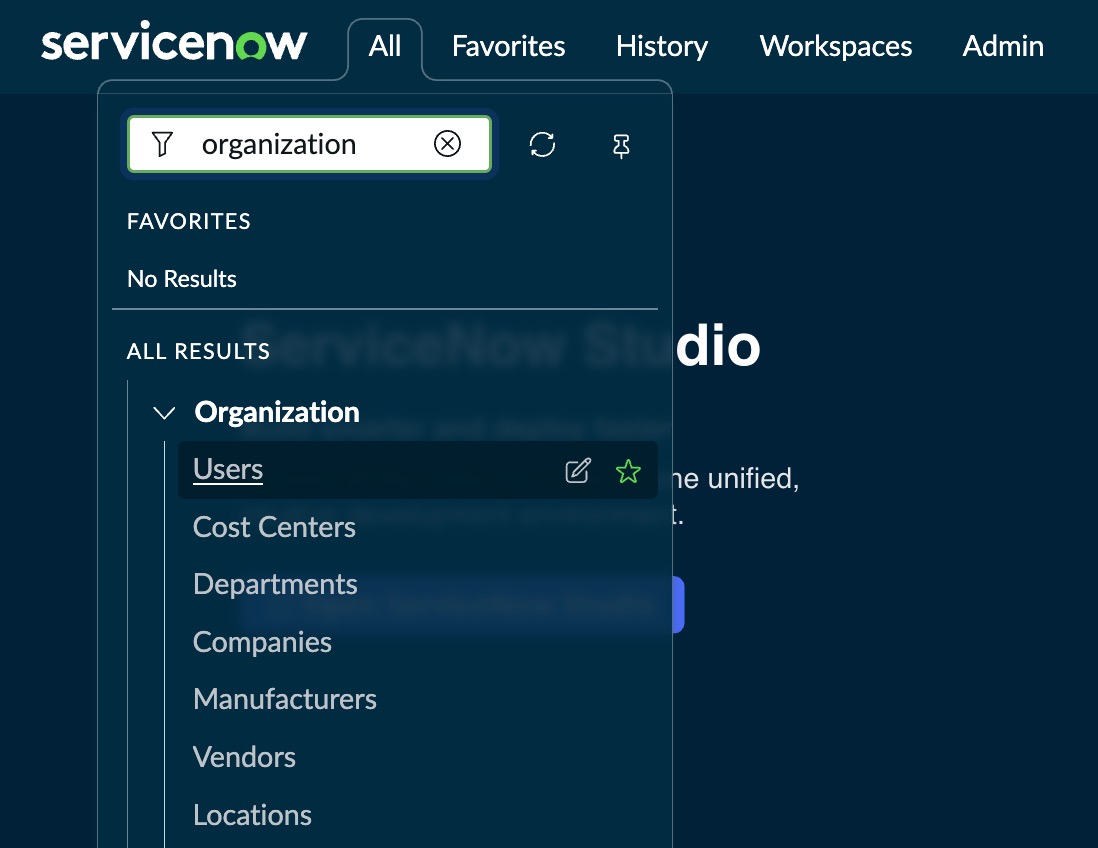Open the Admin menu
The width and height of the screenshot is (1098, 848).
click(1003, 46)
